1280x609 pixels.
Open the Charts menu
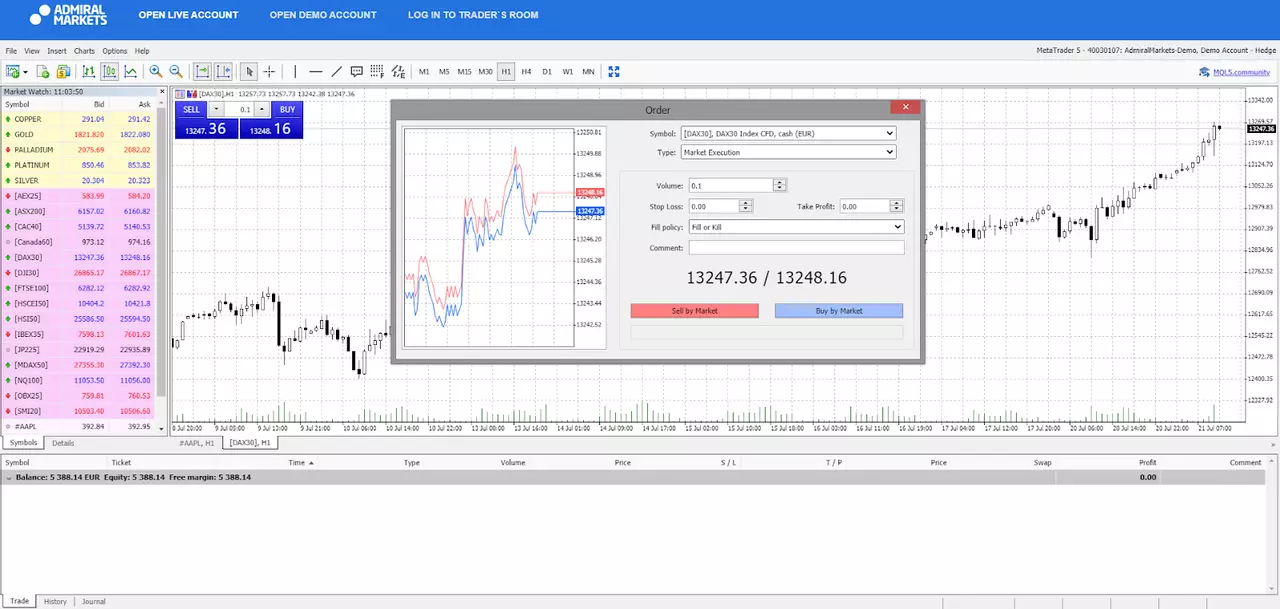[x=84, y=51]
